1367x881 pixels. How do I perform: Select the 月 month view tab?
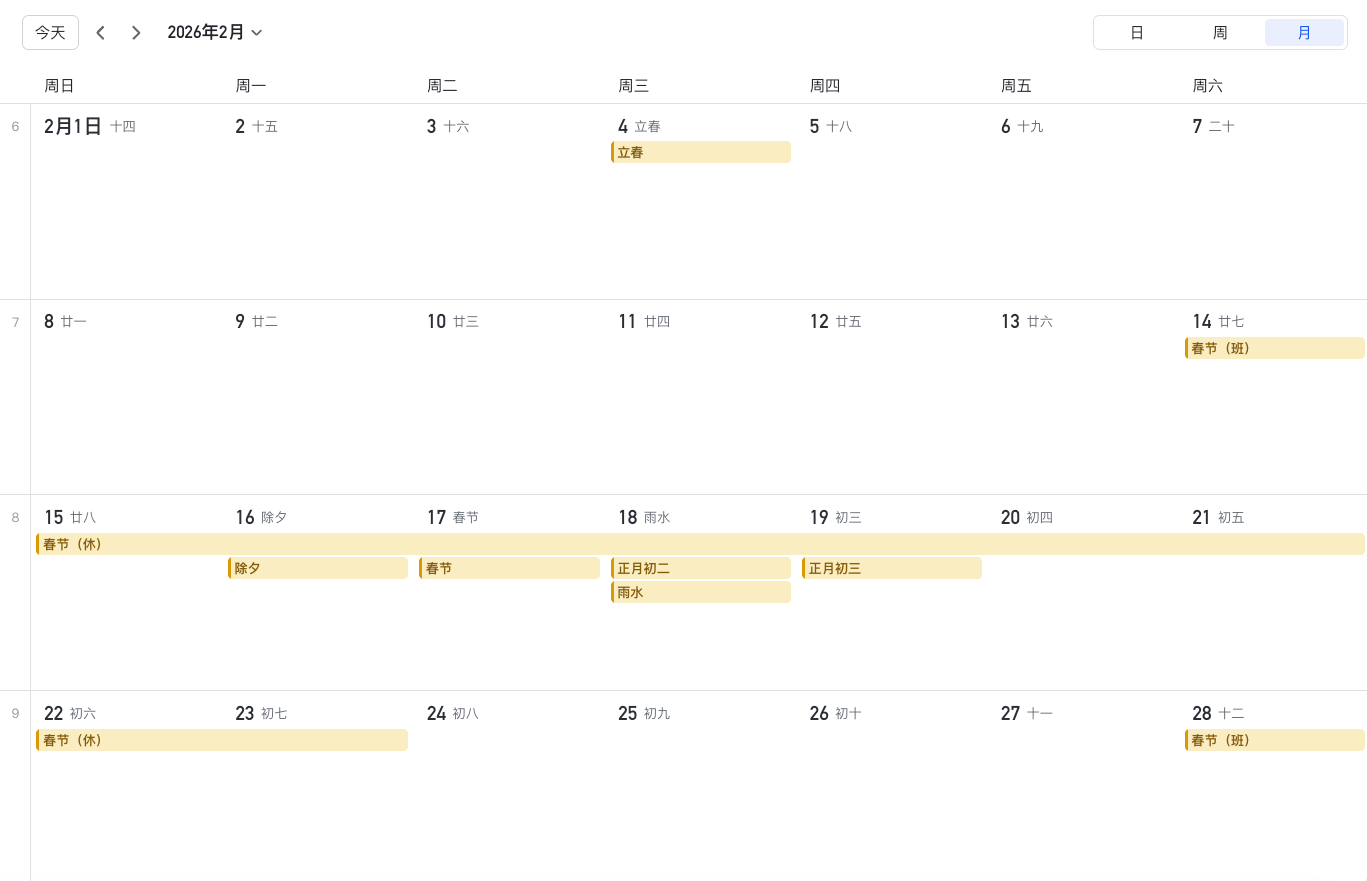[1304, 32]
